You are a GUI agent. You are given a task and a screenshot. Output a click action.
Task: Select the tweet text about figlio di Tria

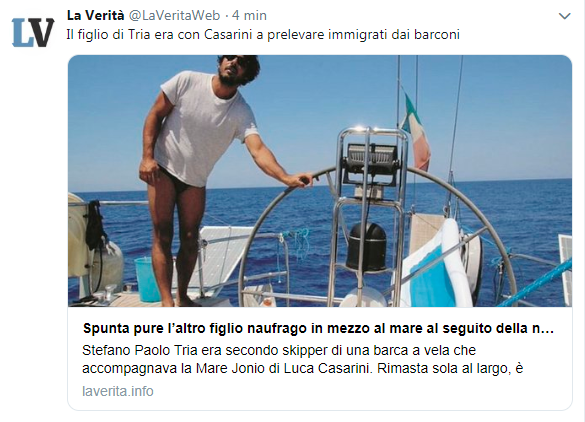point(263,34)
